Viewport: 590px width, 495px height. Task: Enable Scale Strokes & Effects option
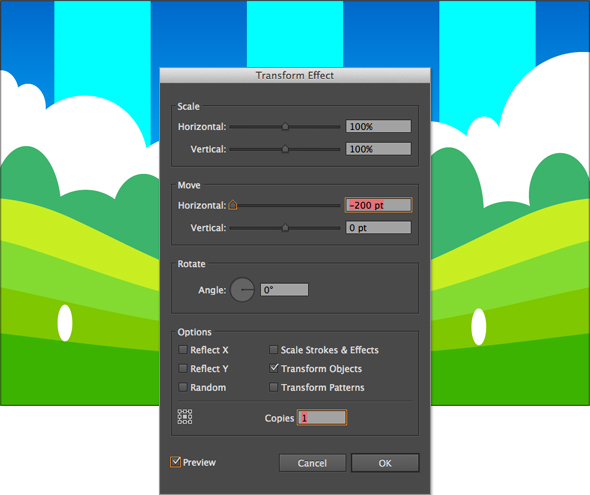click(x=274, y=350)
